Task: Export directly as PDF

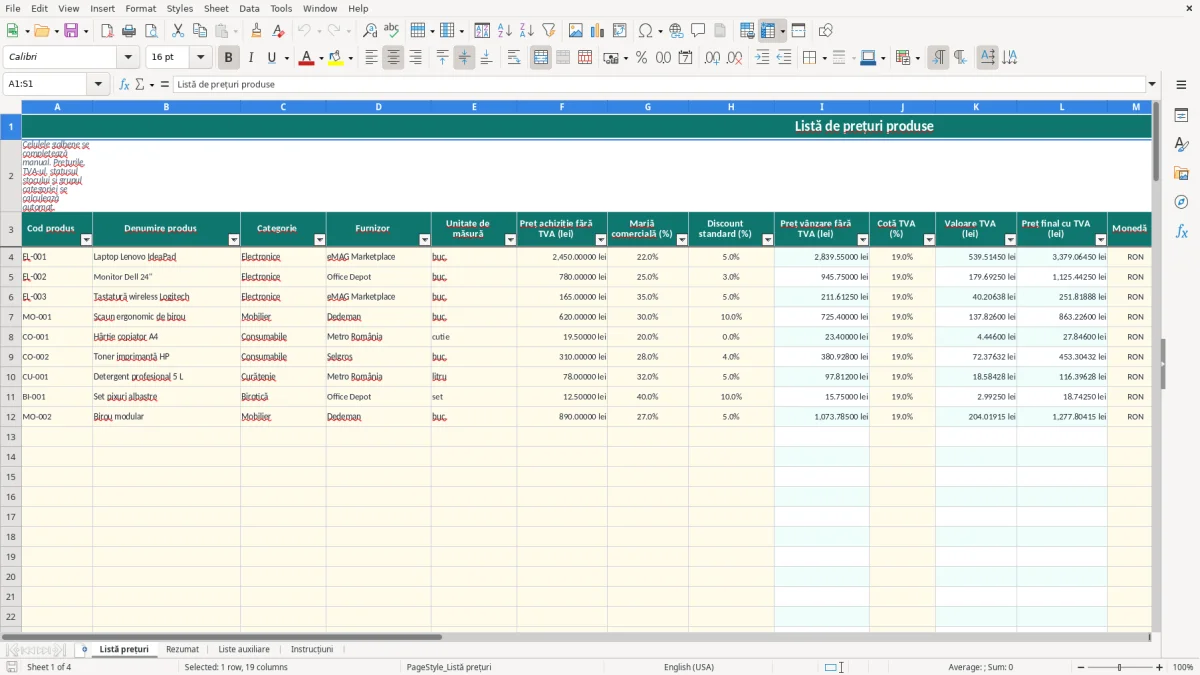Action: point(107,31)
